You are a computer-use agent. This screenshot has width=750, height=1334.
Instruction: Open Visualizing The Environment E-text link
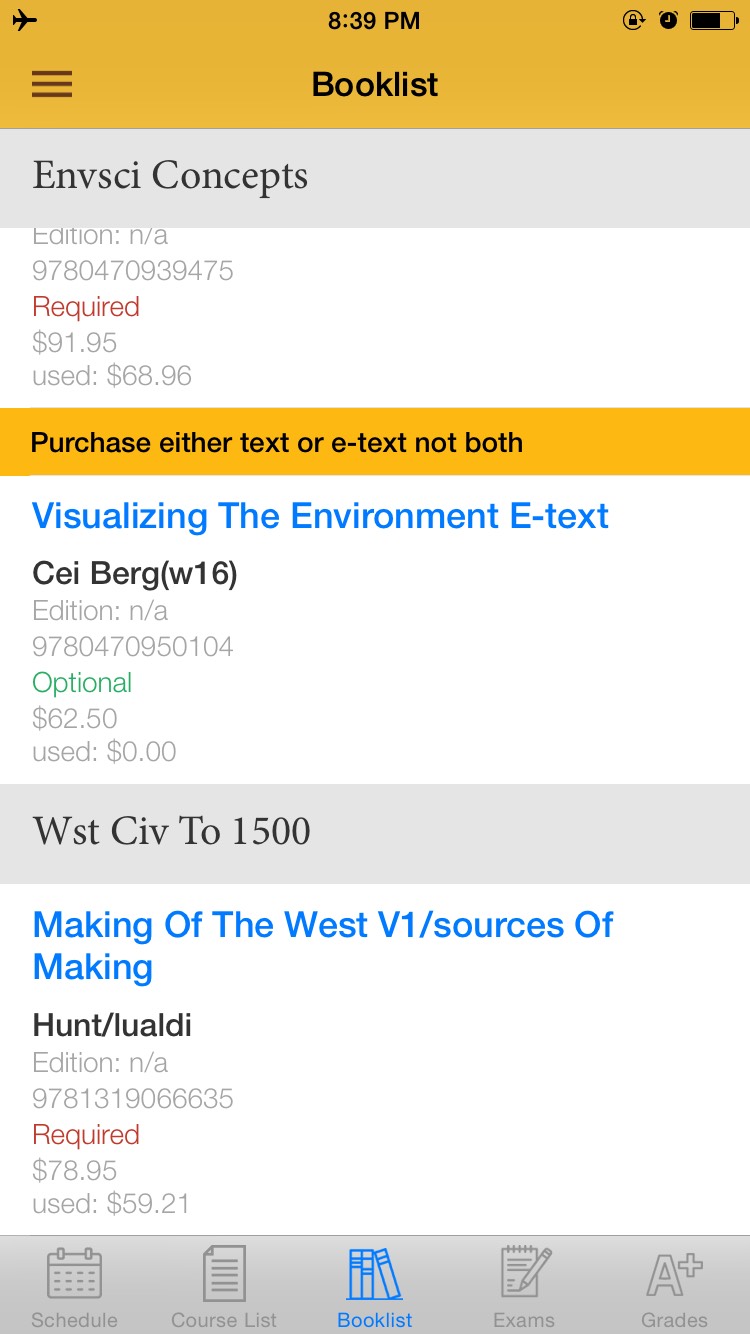320,516
